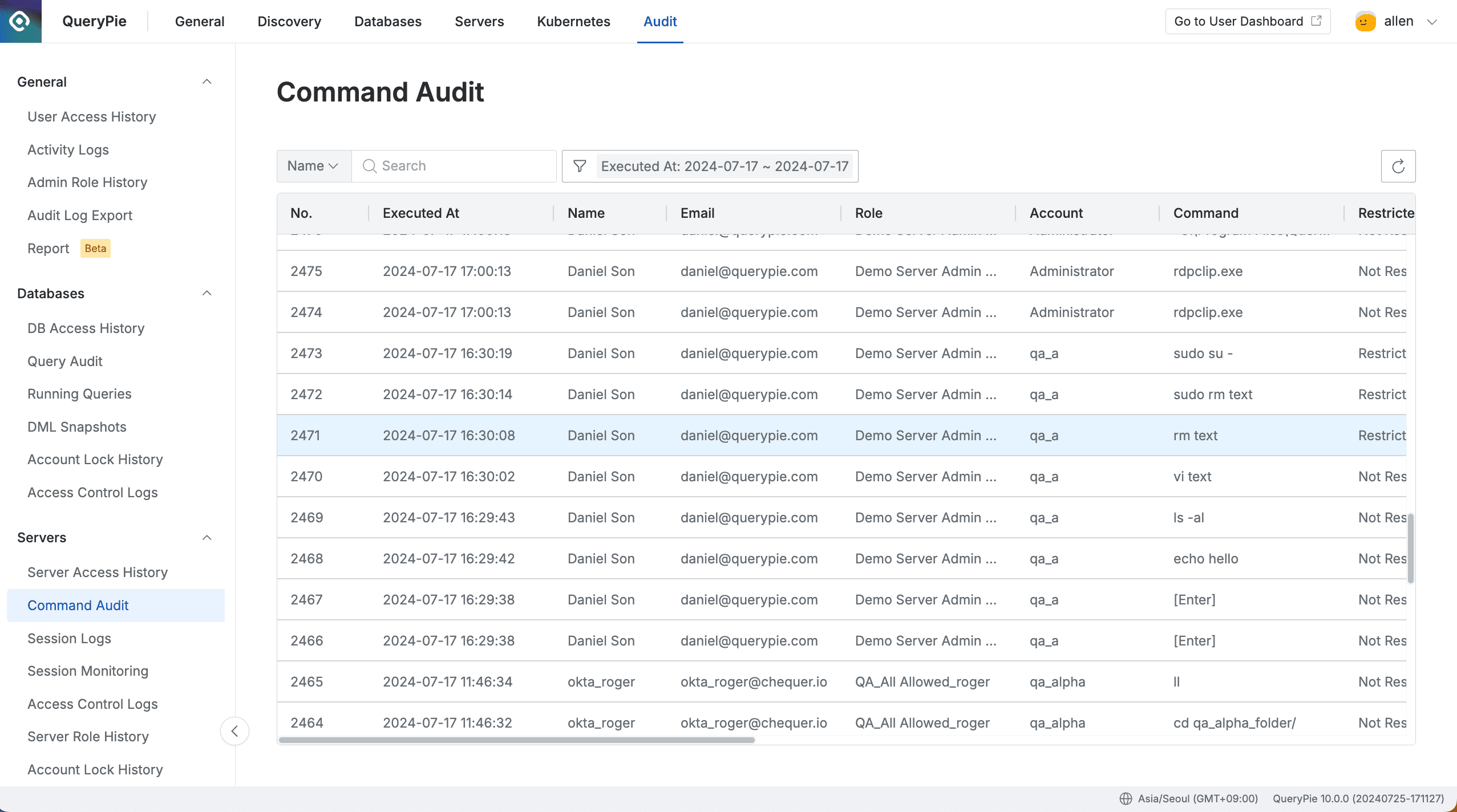Select Query Audit in the sidebar
The height and width of the screenshot is (812, 1457).
point(64,361)
